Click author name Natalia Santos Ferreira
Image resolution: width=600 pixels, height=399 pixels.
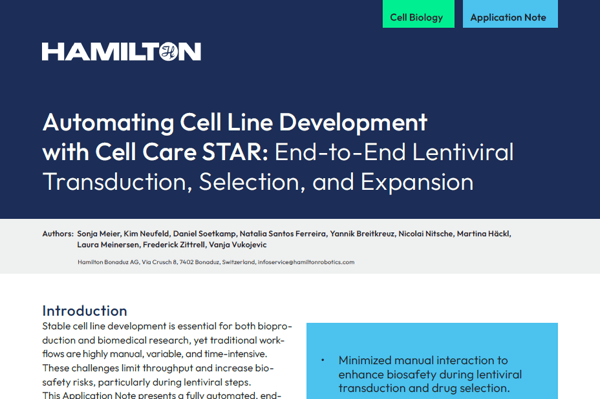(283, 234)
